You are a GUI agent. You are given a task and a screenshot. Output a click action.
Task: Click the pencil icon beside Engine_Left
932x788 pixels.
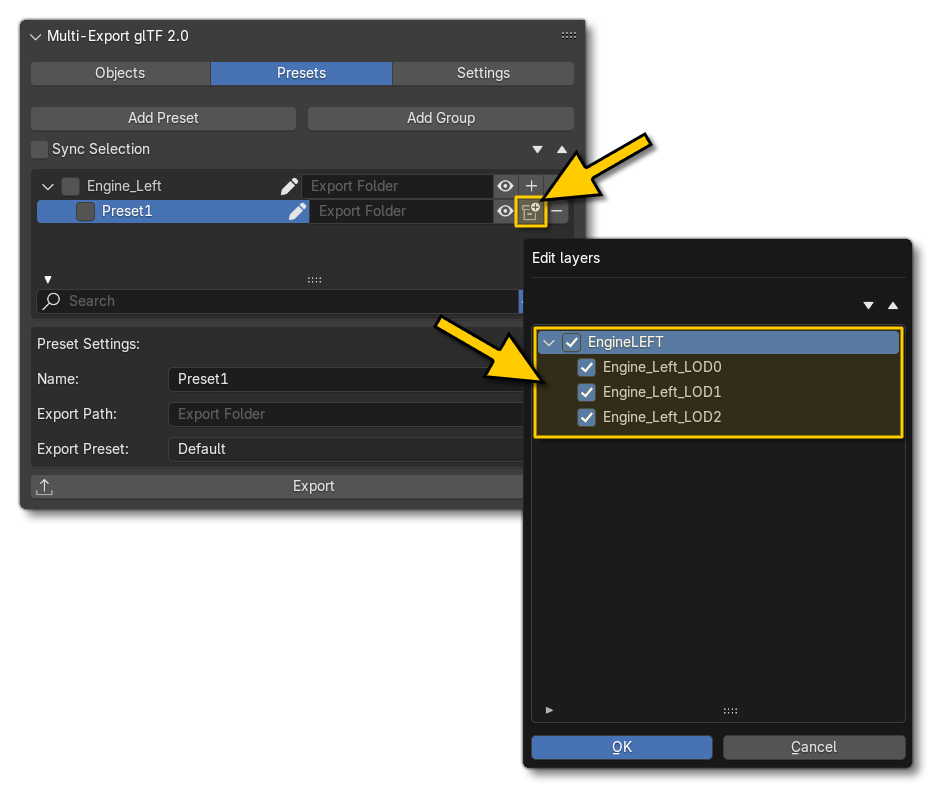289,186
